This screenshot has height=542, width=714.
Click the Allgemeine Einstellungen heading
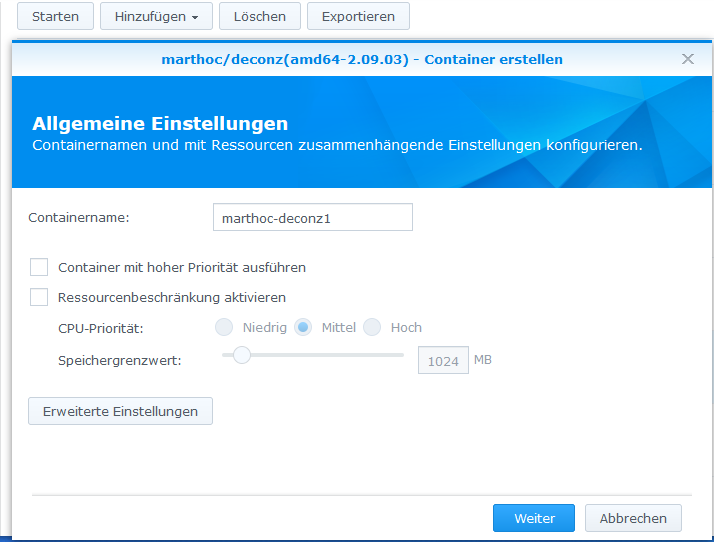click(x=160, y=123)
